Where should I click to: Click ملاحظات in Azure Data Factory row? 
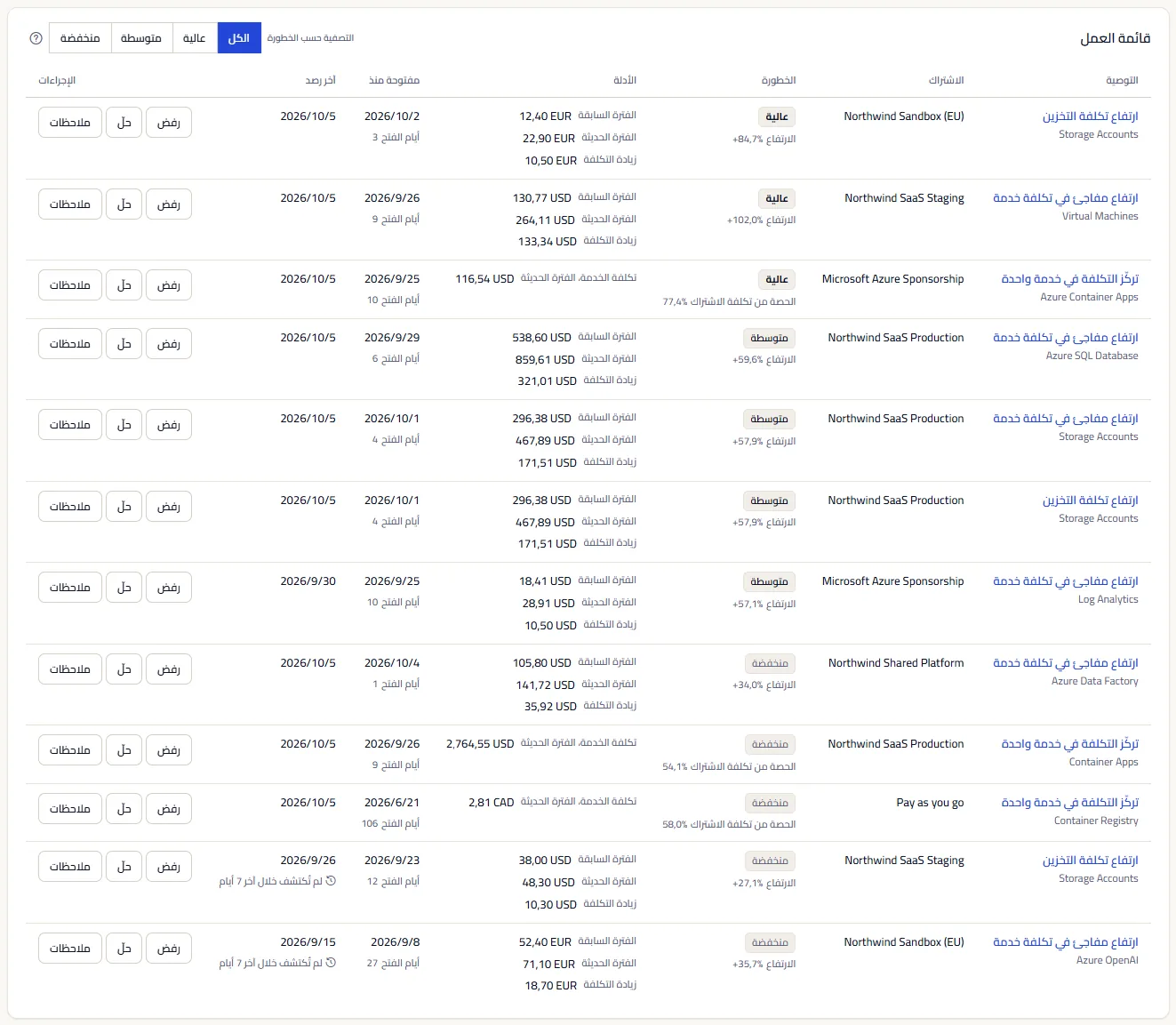[x=70, y=669]
